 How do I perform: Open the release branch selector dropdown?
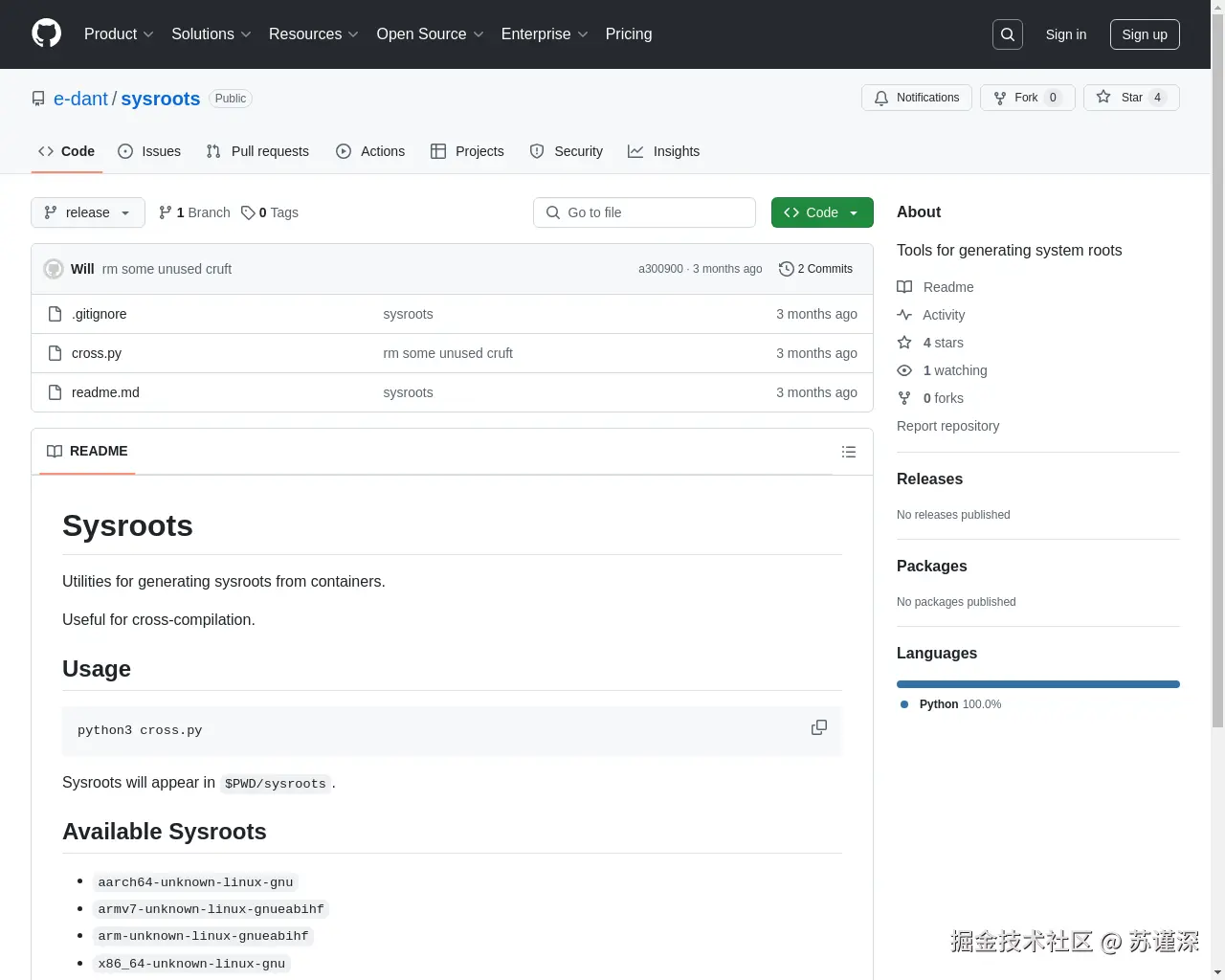[x=87, y=212]
